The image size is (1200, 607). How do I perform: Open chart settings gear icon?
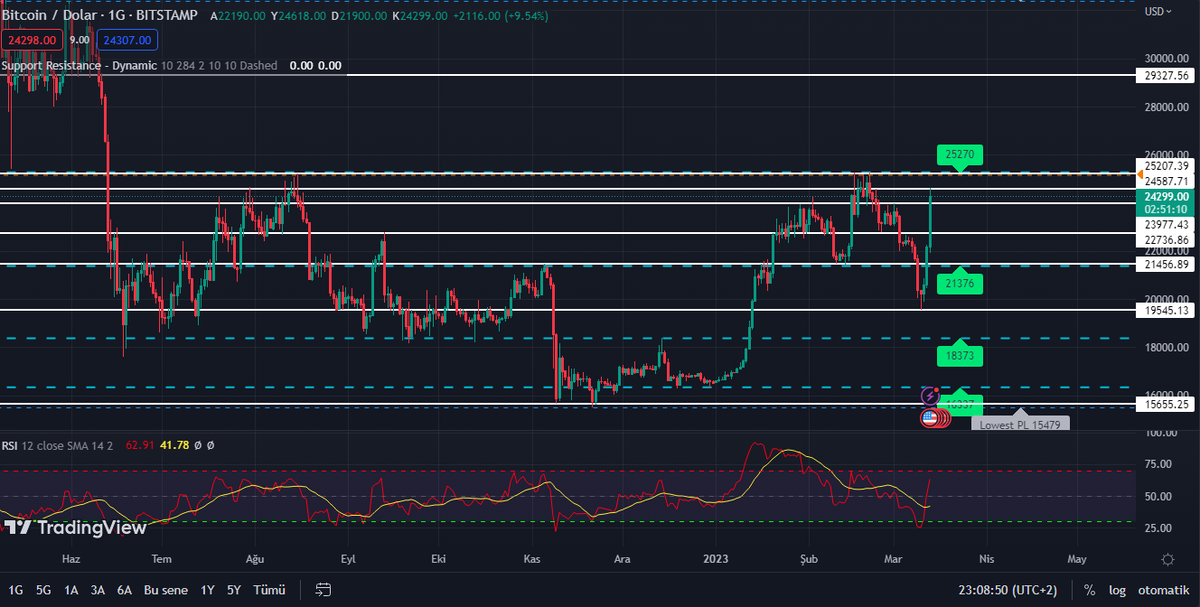[x=1167, y=558]
